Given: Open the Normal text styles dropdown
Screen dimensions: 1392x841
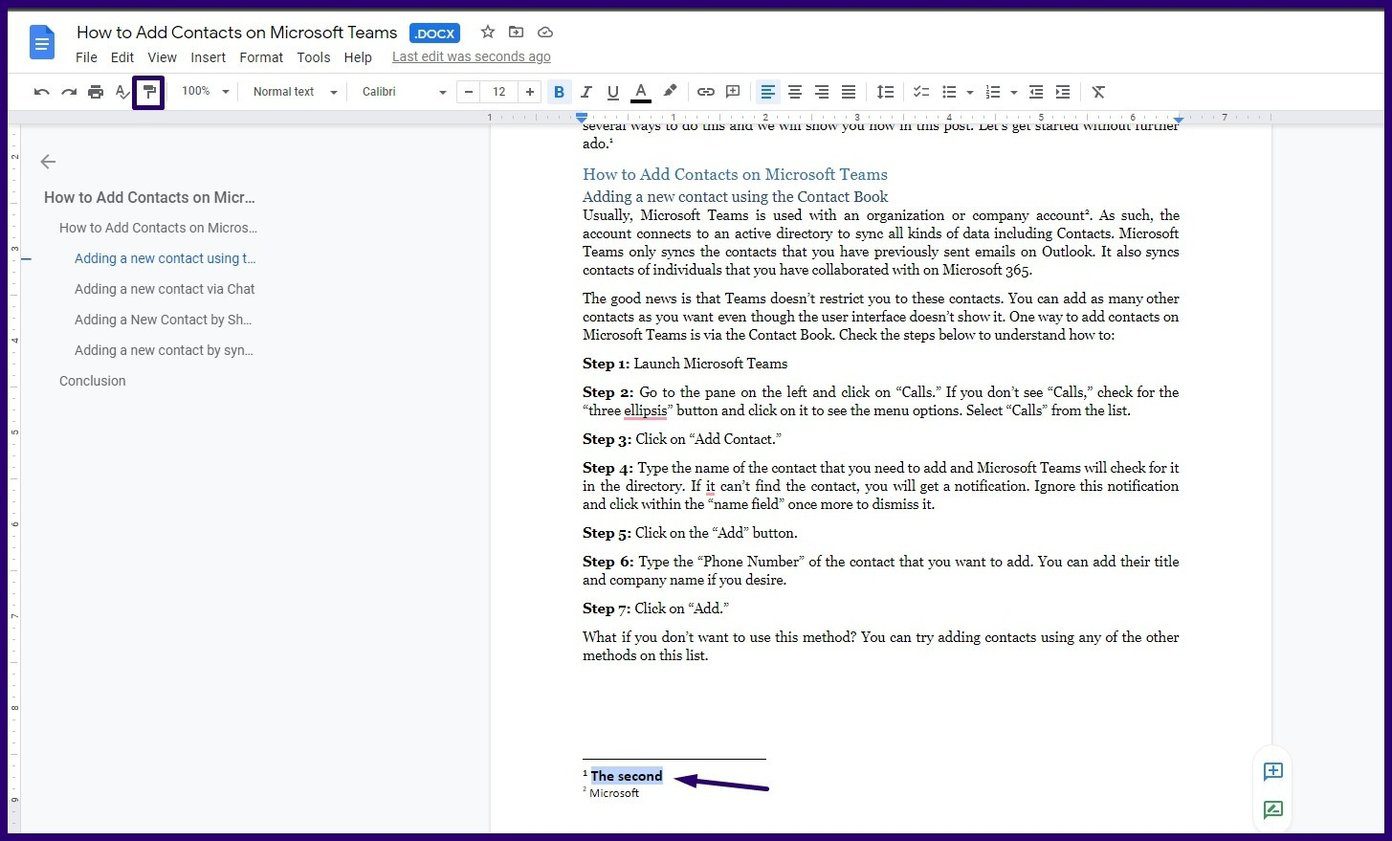Looking at the screenshot, I should (295, 92).
